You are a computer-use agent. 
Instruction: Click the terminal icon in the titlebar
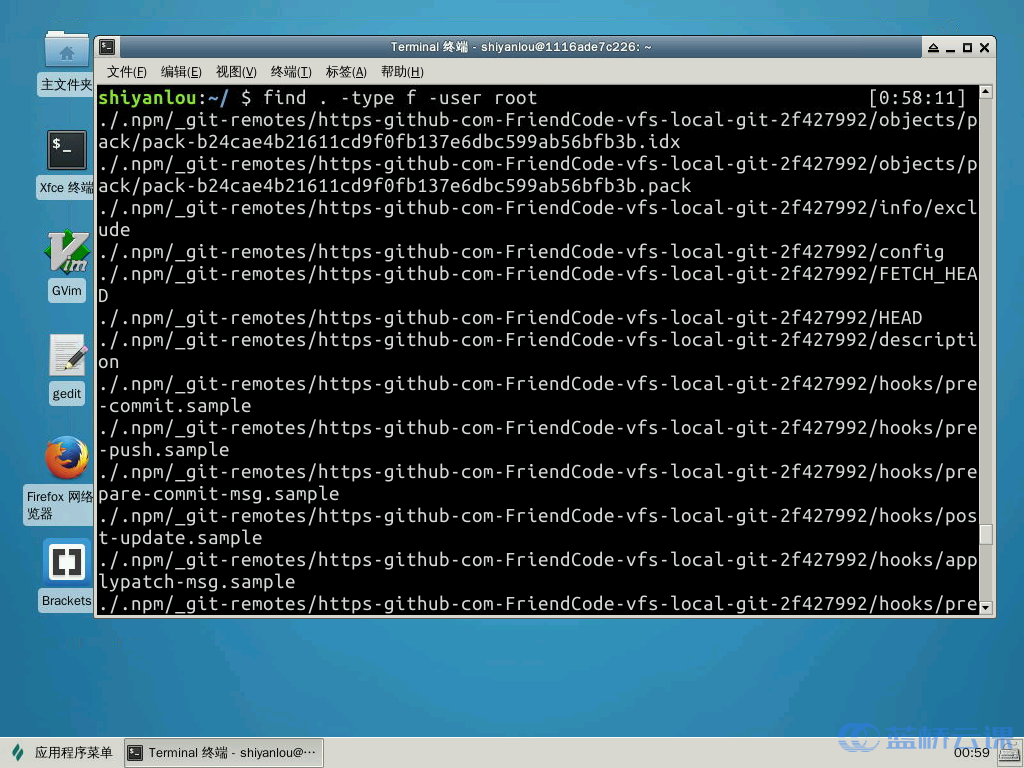coord(106,46)
